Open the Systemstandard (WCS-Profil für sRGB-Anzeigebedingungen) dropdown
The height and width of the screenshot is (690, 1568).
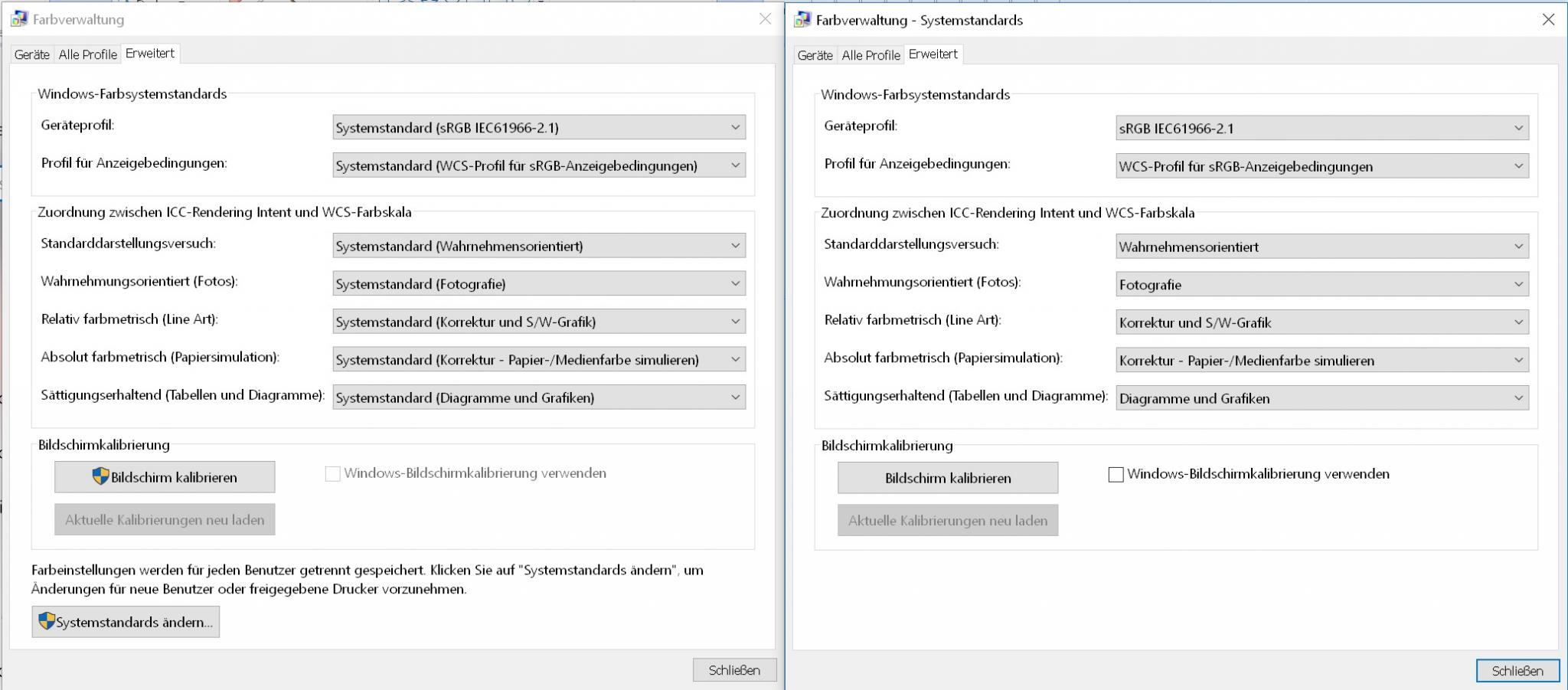539,165
